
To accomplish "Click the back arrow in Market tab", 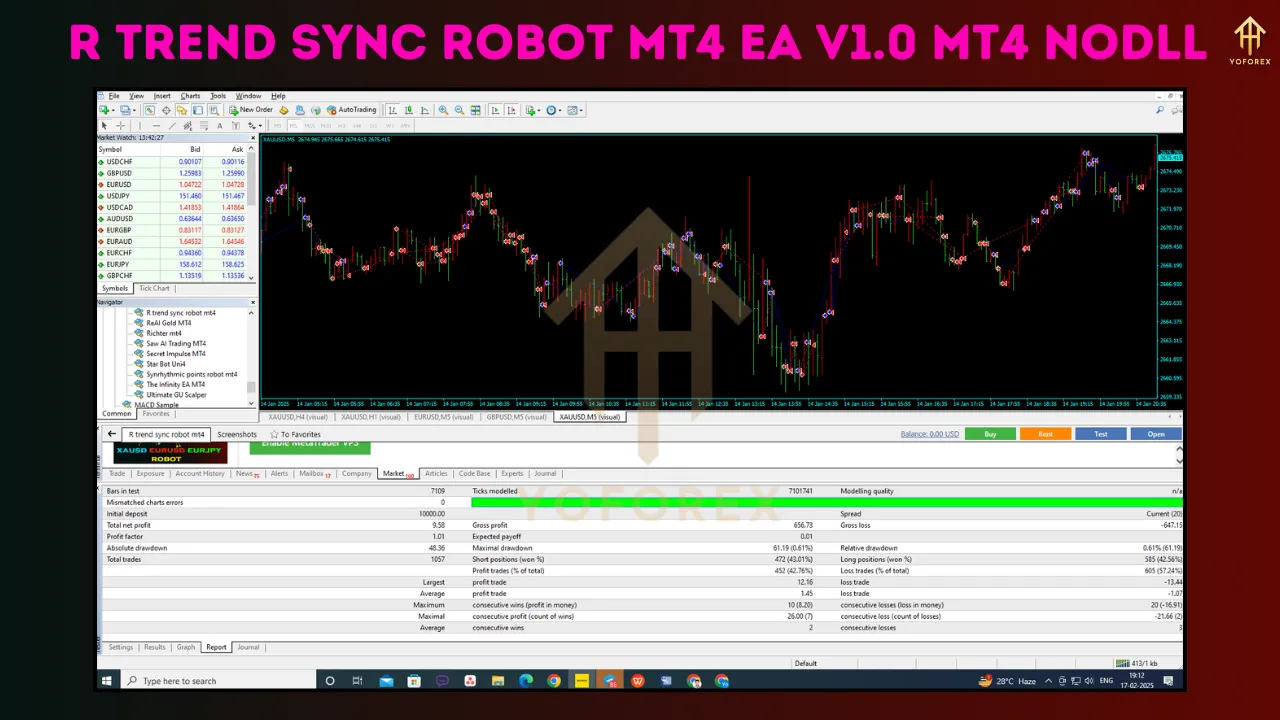I will pos(111,434).
